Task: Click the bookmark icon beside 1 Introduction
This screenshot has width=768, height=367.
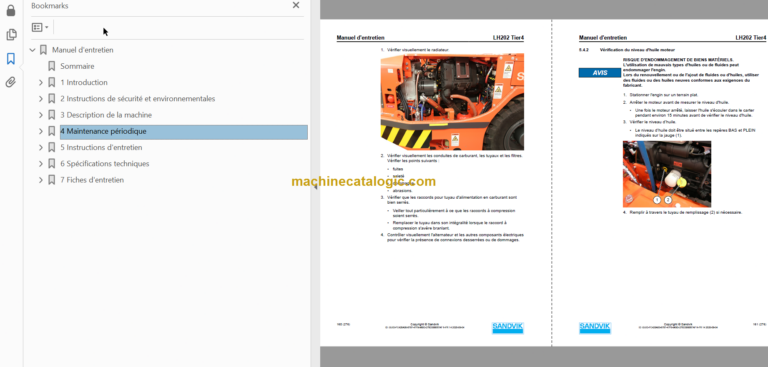Action: 51,82
